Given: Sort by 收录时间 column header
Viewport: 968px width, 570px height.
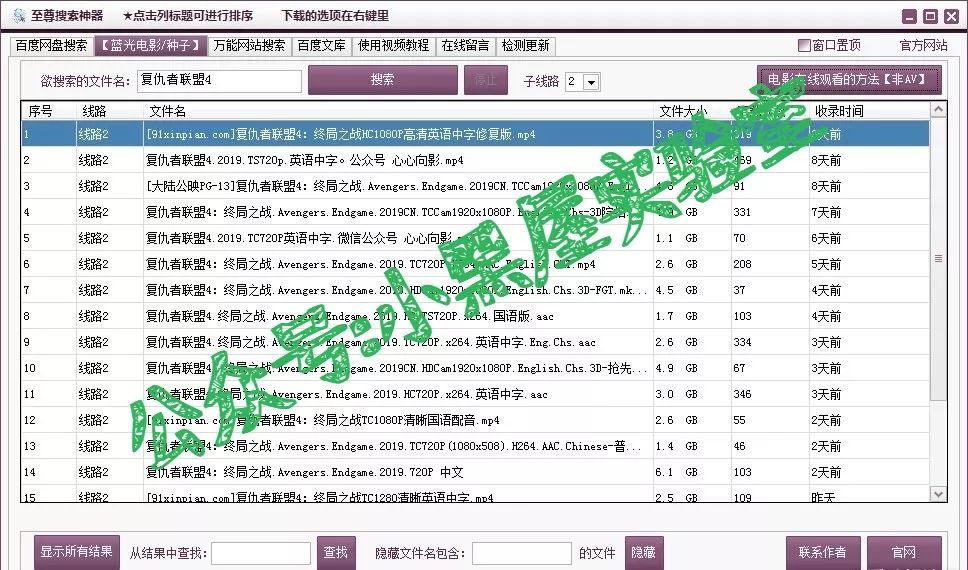Looking at the screenshot, I should pyautogui.click(x=869, y=111).
